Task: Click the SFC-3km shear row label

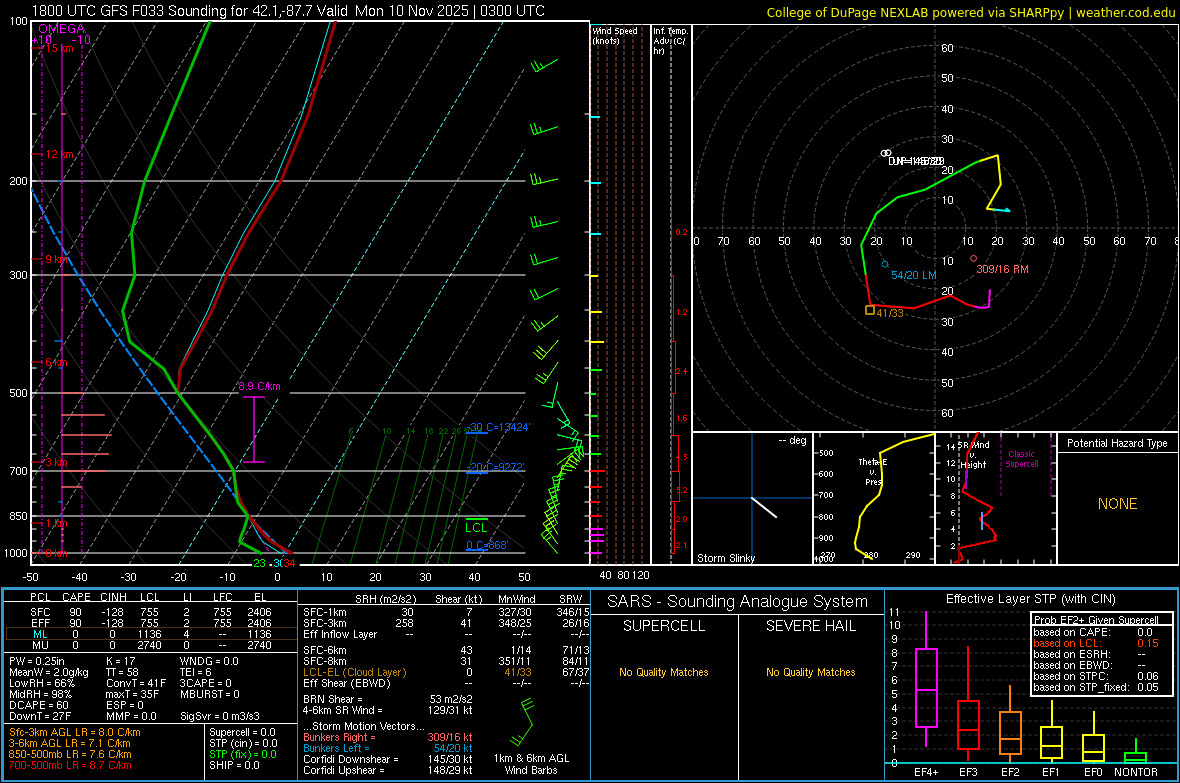Action: (x=325, y=623)
